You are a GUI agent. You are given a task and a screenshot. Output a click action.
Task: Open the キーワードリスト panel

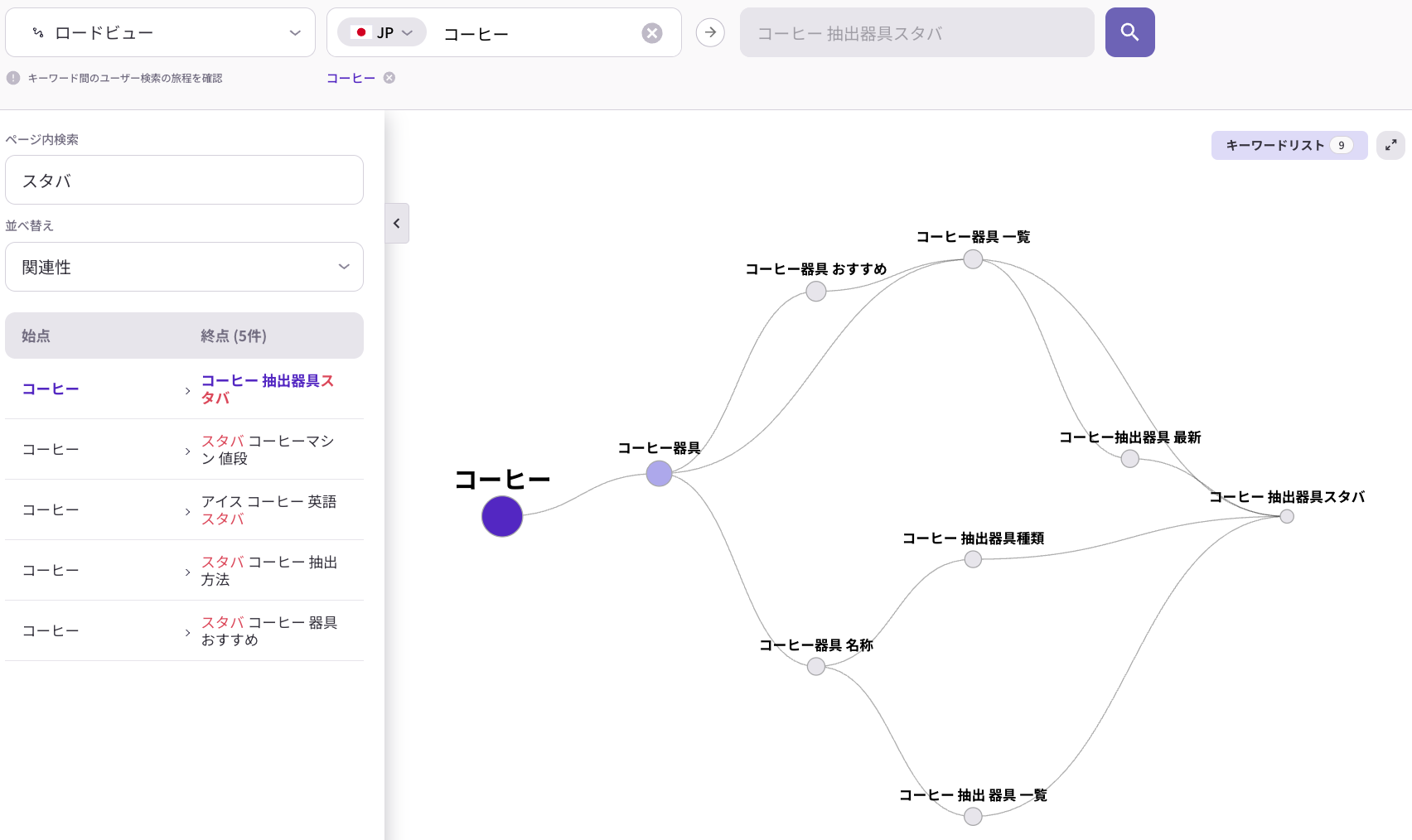click(x=1289, y=145)
